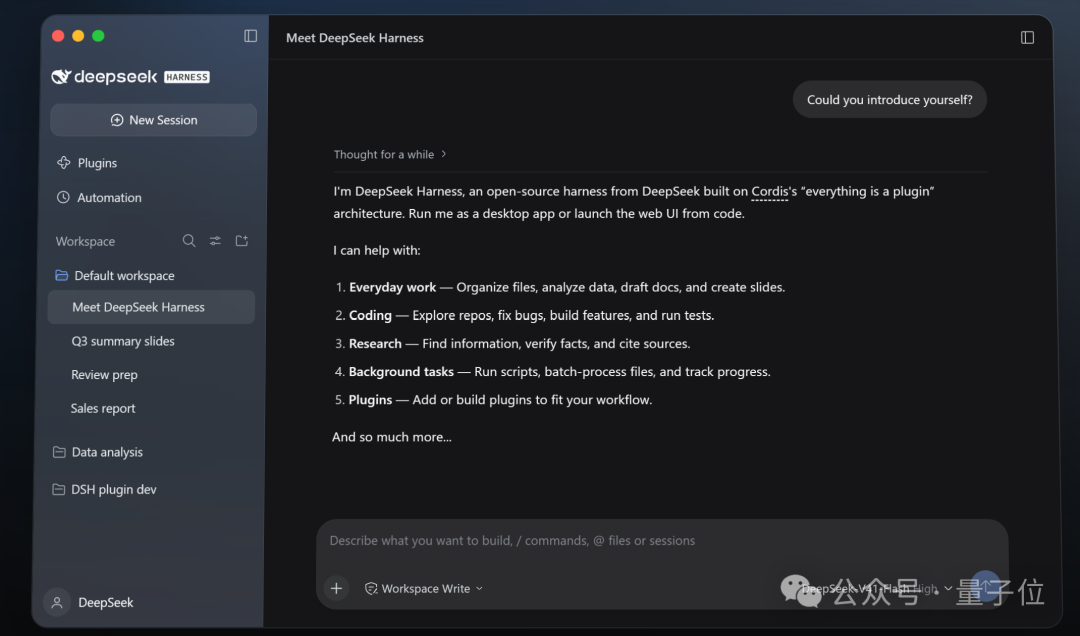Follow the Cordis link in reply
Viewport: 1080px width, 636px height.
(x=769, y=192)
